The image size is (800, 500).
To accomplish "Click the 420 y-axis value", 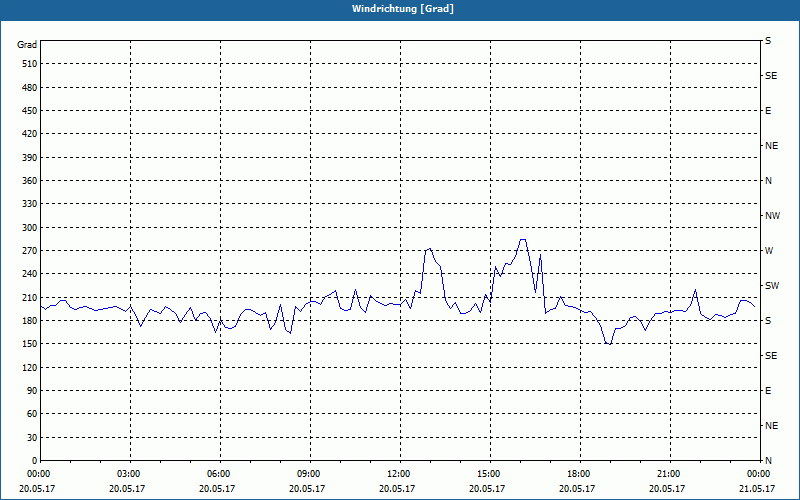I will click(x=30, y=134).
